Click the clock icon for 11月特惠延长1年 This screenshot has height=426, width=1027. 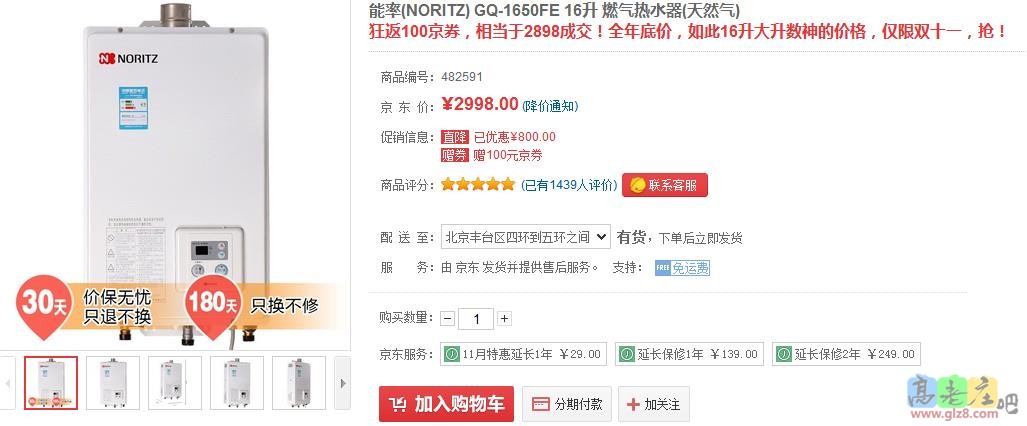pos(452,354)
